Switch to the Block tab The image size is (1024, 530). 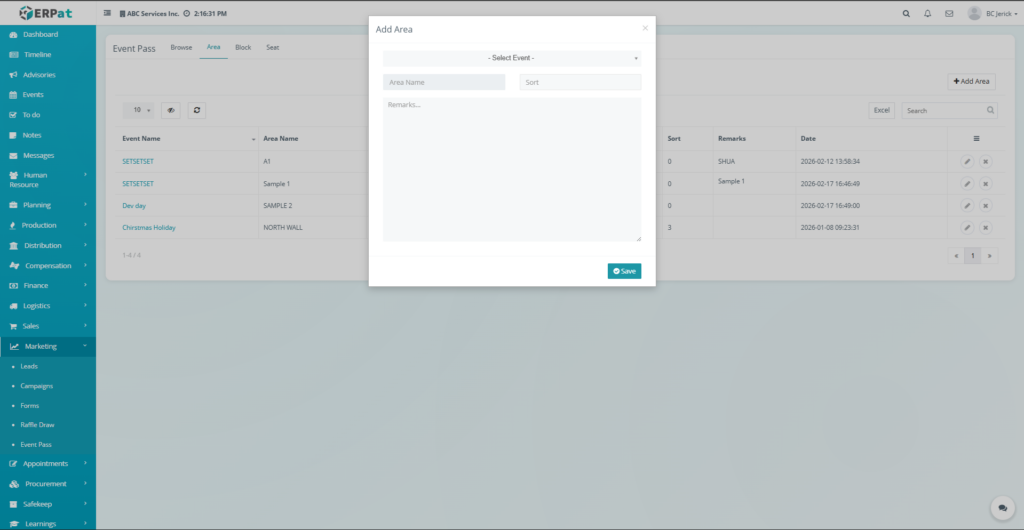(x=243, y=48)
